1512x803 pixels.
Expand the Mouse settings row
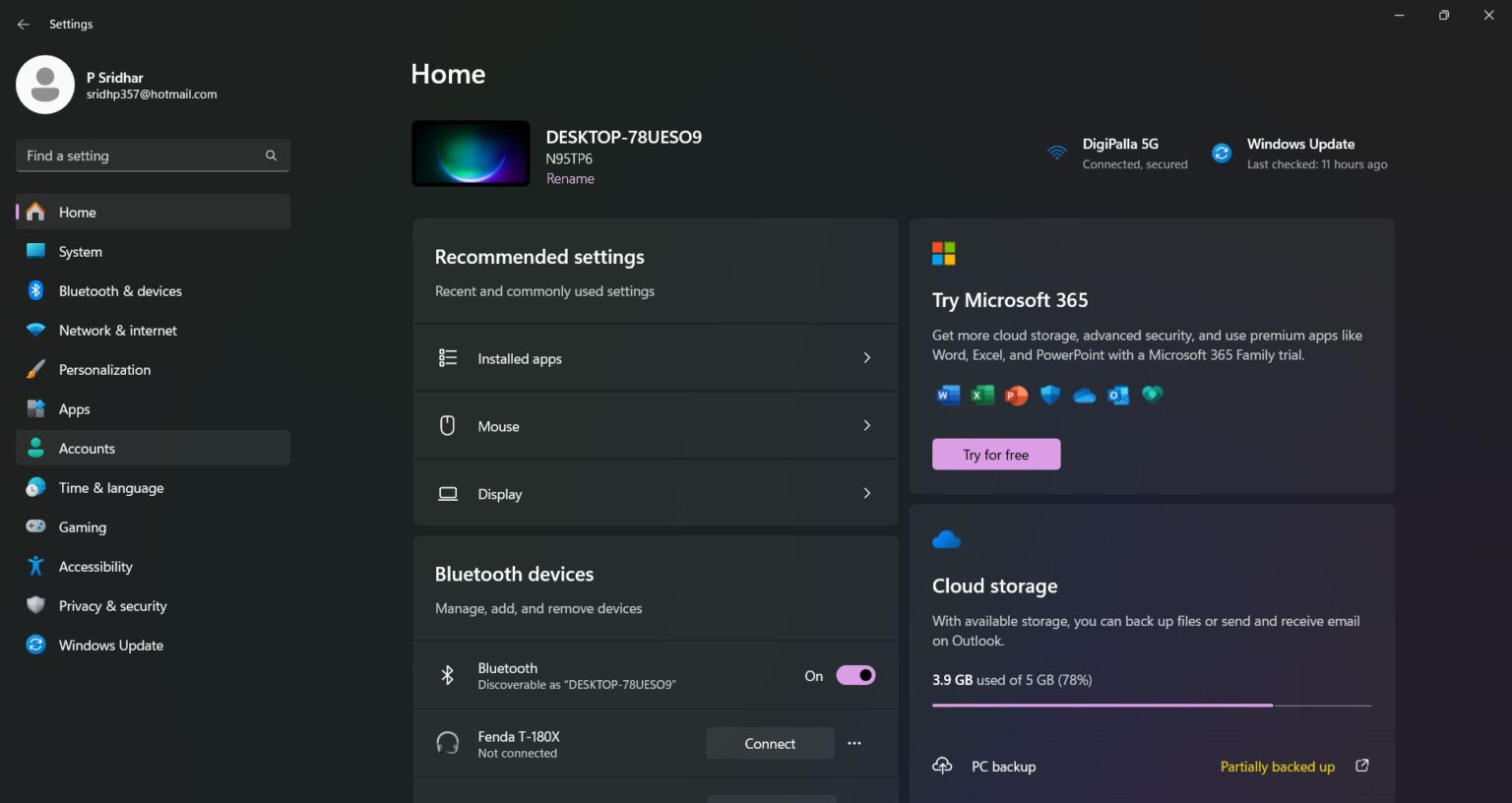(x=656, y=425)
